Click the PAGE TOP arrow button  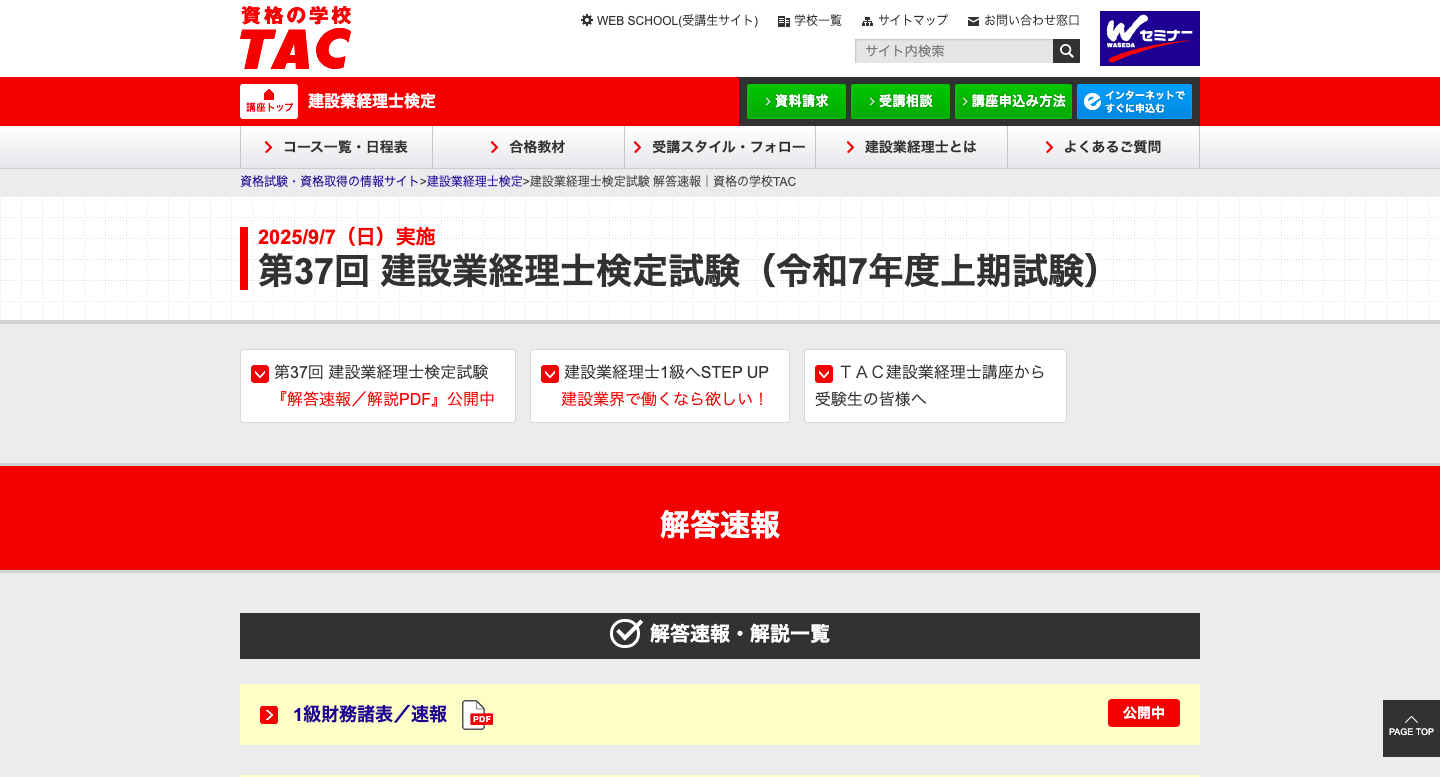click(1411, 727)
